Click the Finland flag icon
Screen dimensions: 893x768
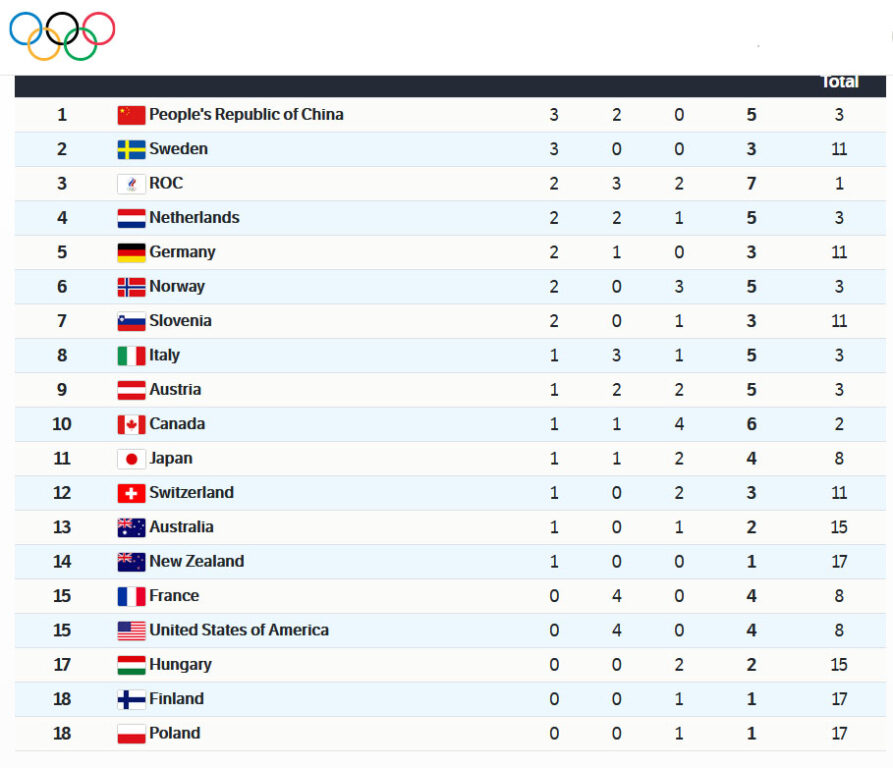(131, 699)
